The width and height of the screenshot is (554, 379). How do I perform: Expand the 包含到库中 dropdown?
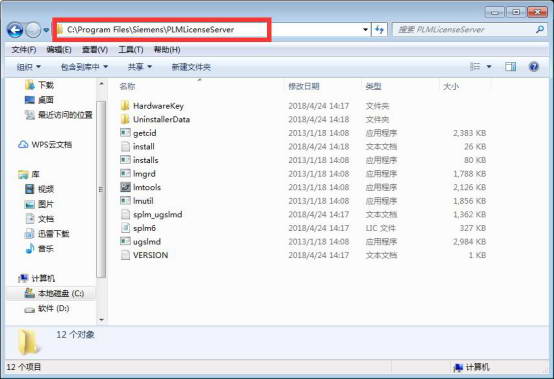(x=84, y=67)
